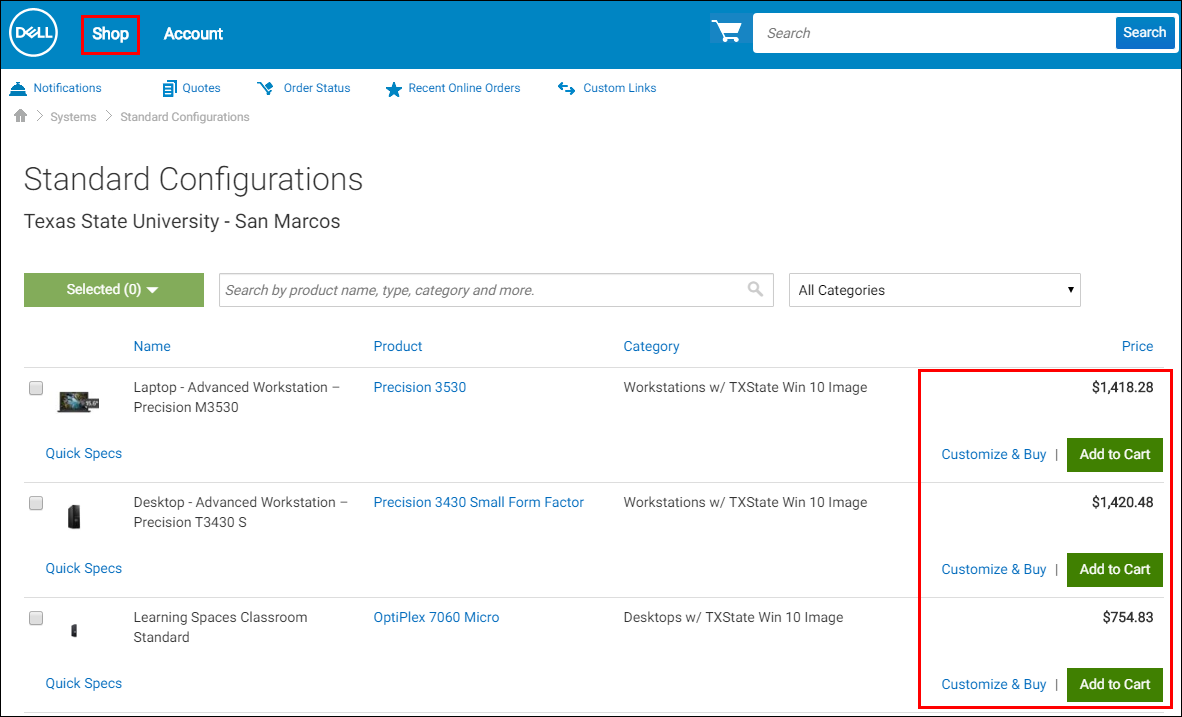Open the Learning Spaces Classroom Standard thumbnail

[x=74, y=630]
